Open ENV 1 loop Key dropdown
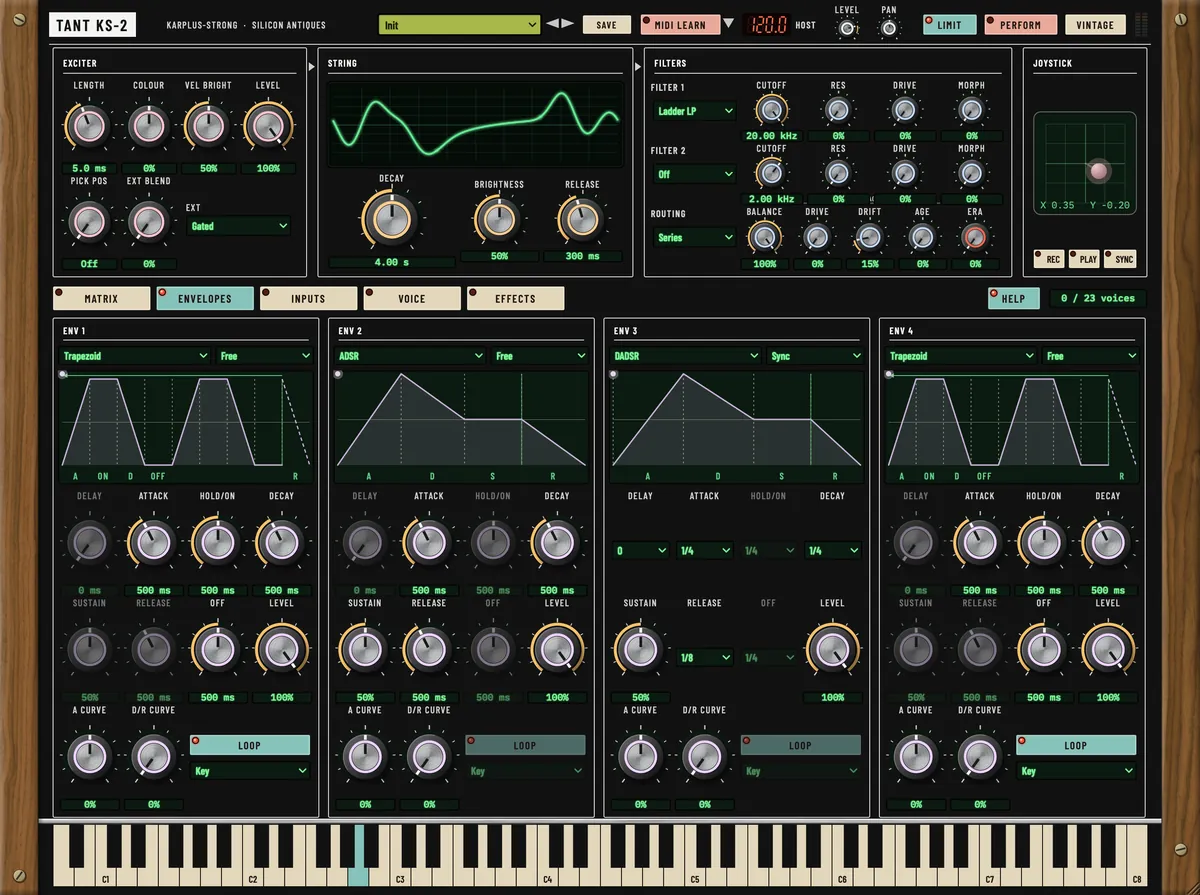Image resolution: width=1200 pixels, height=895 pixels. [250, 771]
